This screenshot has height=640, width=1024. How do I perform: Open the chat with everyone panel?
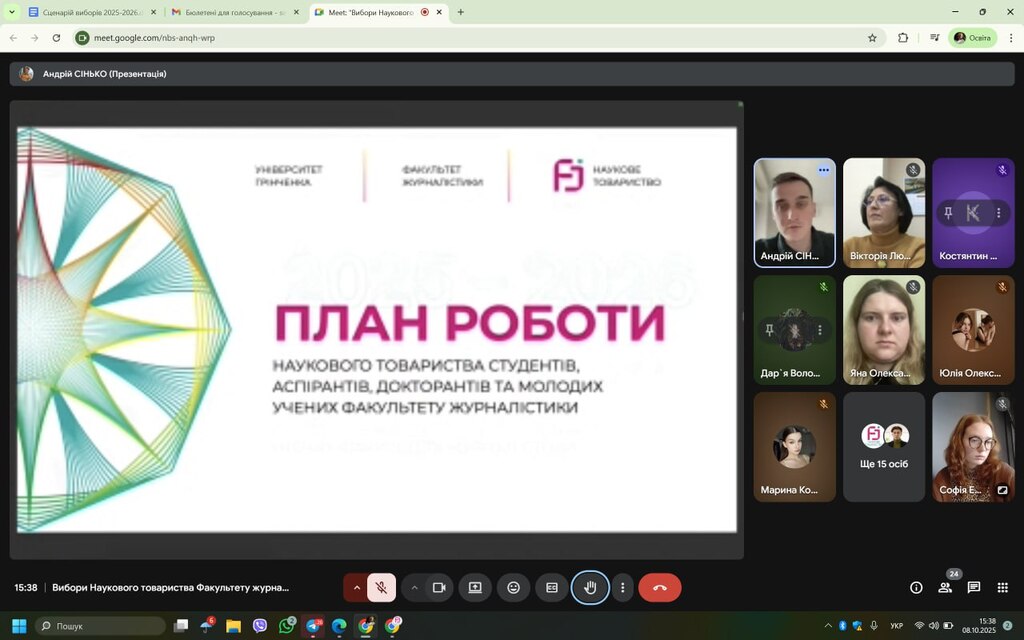tap(973, 588)
